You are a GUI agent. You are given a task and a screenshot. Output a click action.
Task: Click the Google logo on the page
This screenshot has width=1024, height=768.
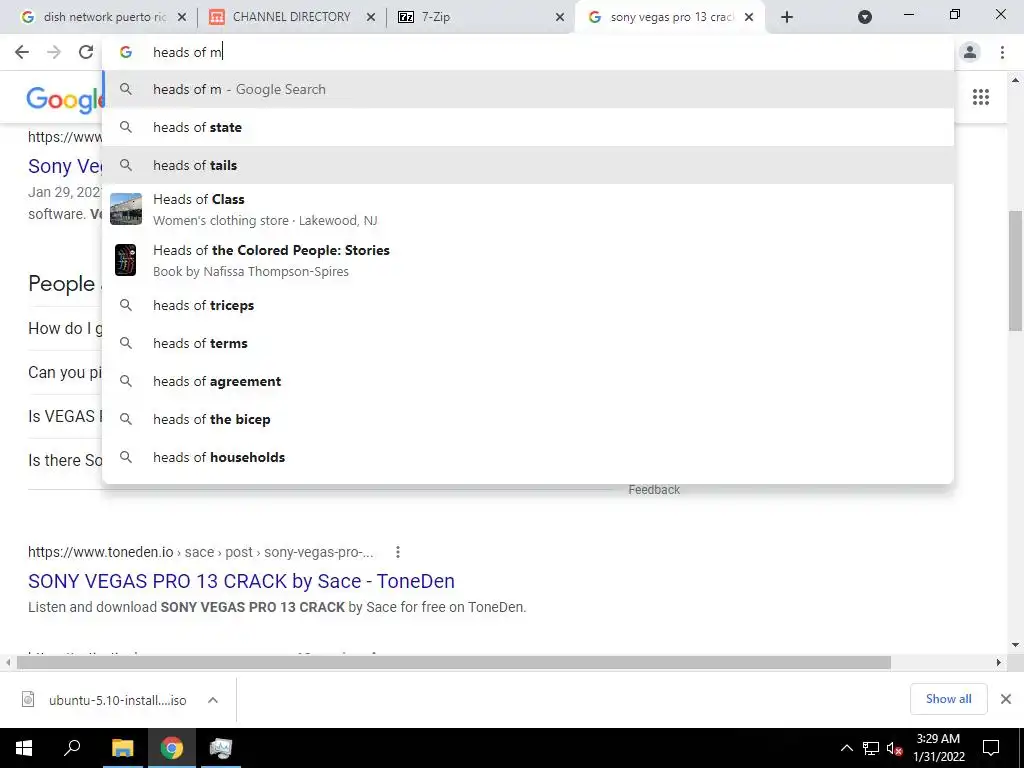64,99
